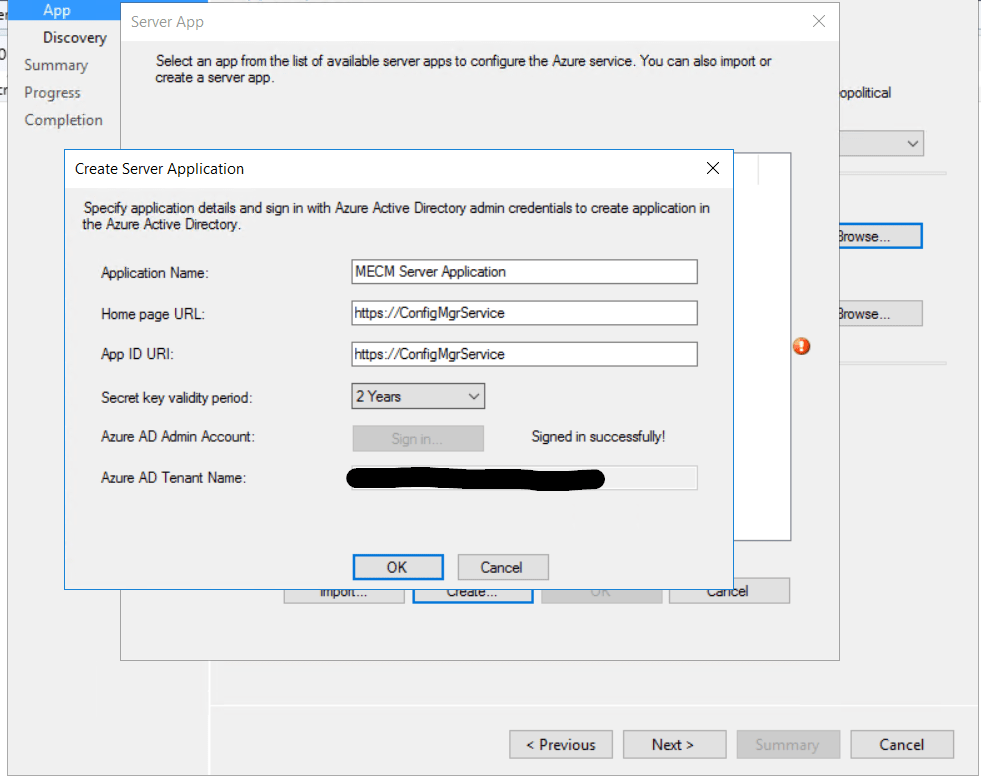Viewport: 981px width, 776px height.
Task: Cancel the Create Server Application dialog
Action: [x=502, y=567]
